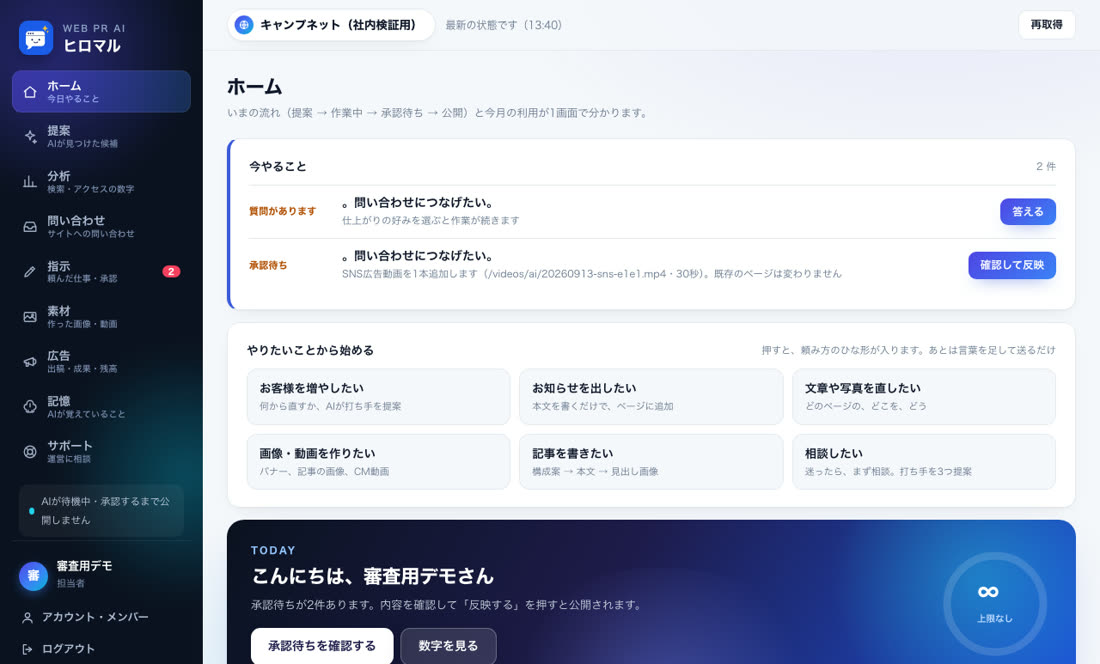Open the 問い合わせ menu item

(101, 226)
